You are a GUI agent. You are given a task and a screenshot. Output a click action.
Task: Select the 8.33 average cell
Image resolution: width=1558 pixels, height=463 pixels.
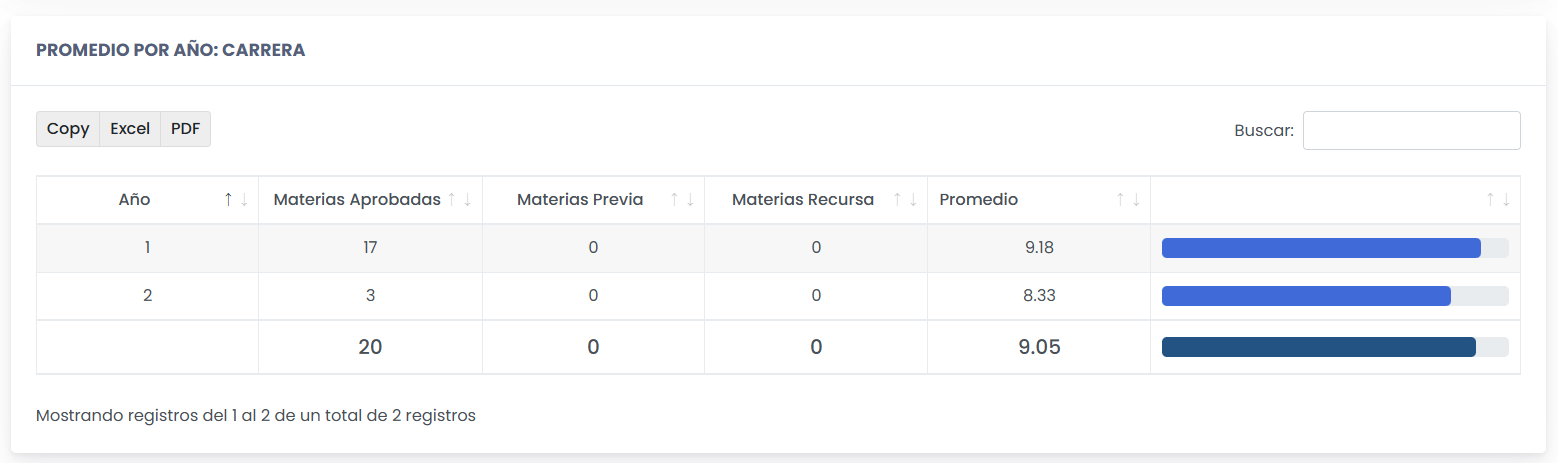click(x=1039, y=296)
